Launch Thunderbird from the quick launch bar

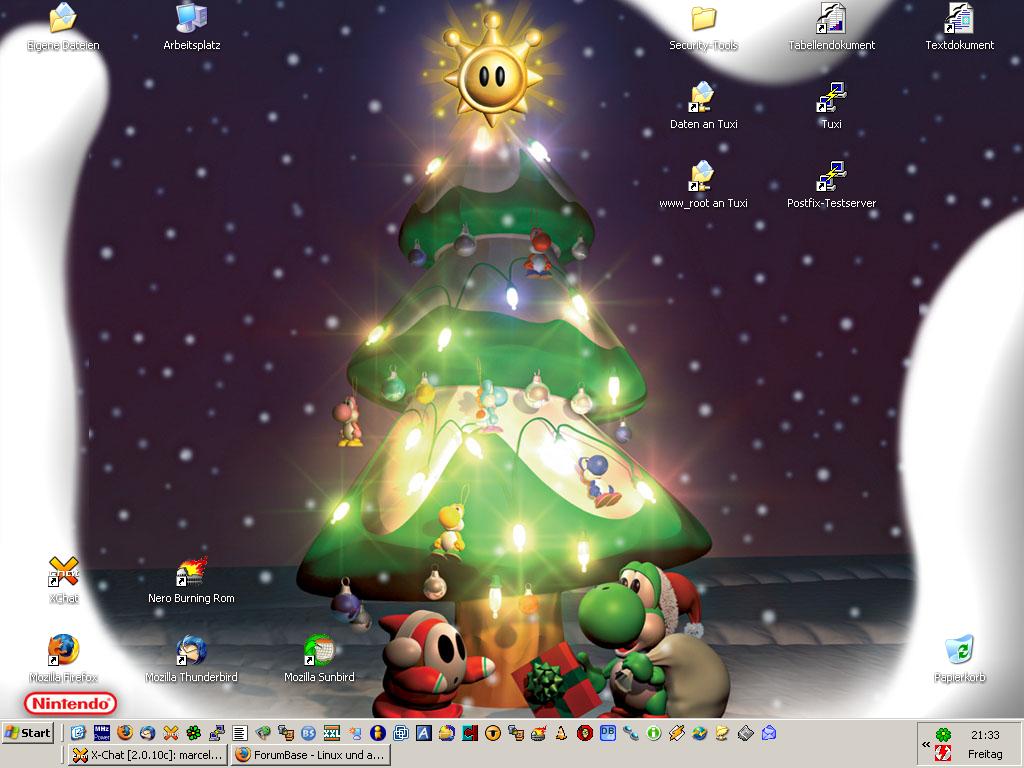(148, 733)
